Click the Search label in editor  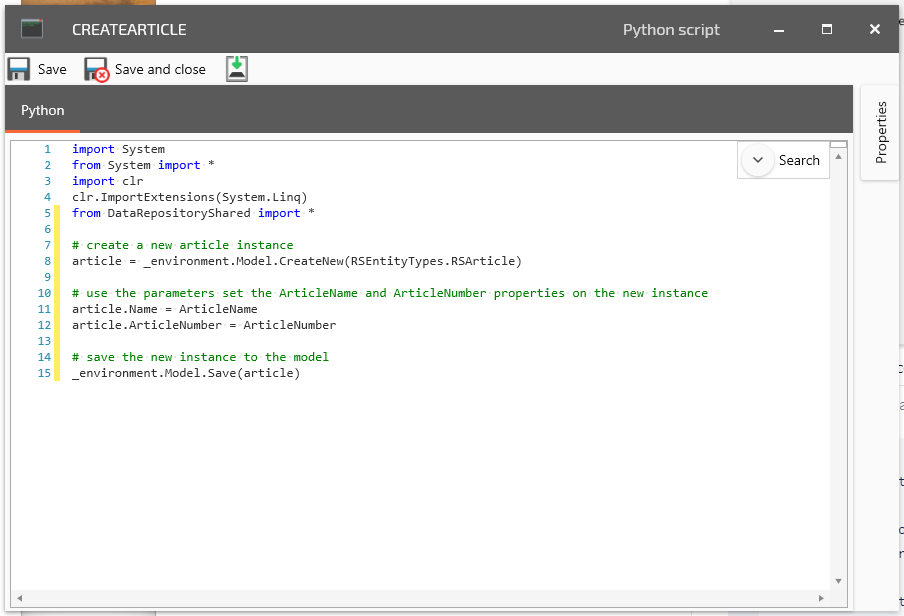799,160
